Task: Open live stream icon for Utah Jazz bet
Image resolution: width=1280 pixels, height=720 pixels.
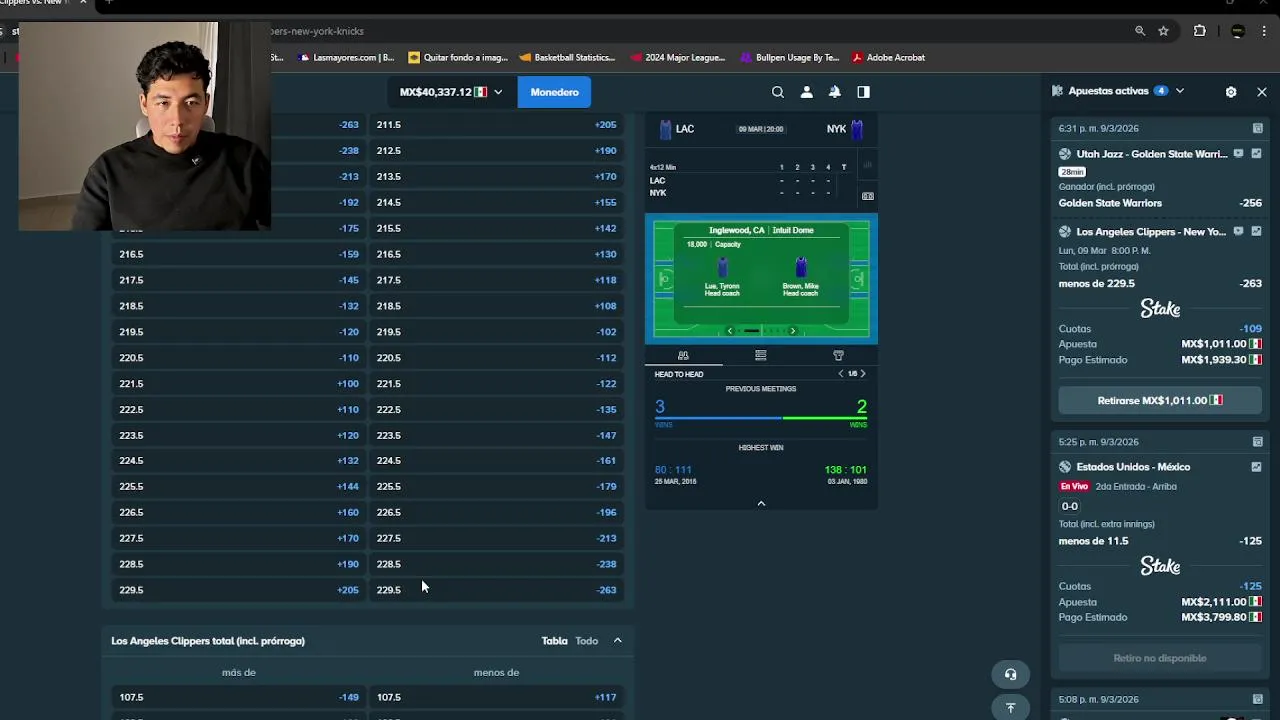Action: tap(1238, 154)
